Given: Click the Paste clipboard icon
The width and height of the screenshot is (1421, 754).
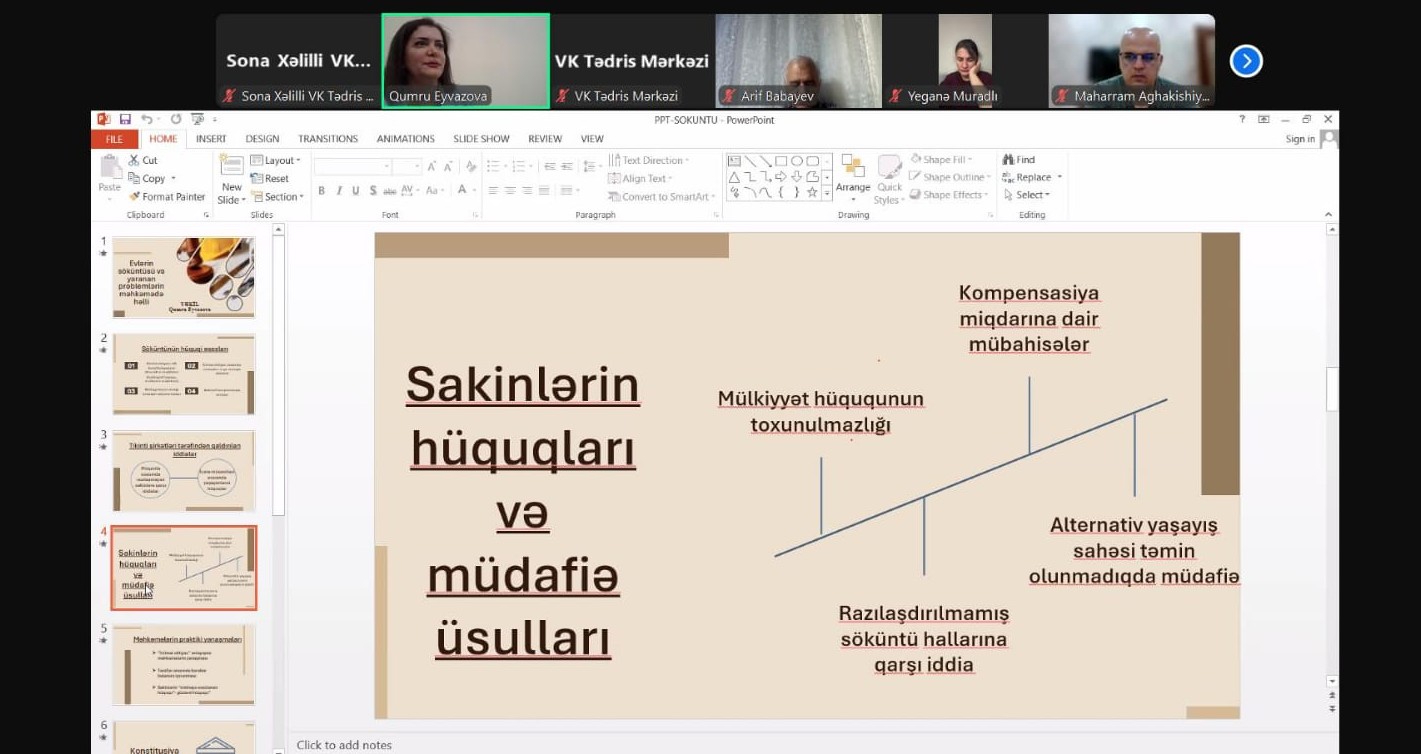Looking at the screenshot, I should tap(110, 167).
